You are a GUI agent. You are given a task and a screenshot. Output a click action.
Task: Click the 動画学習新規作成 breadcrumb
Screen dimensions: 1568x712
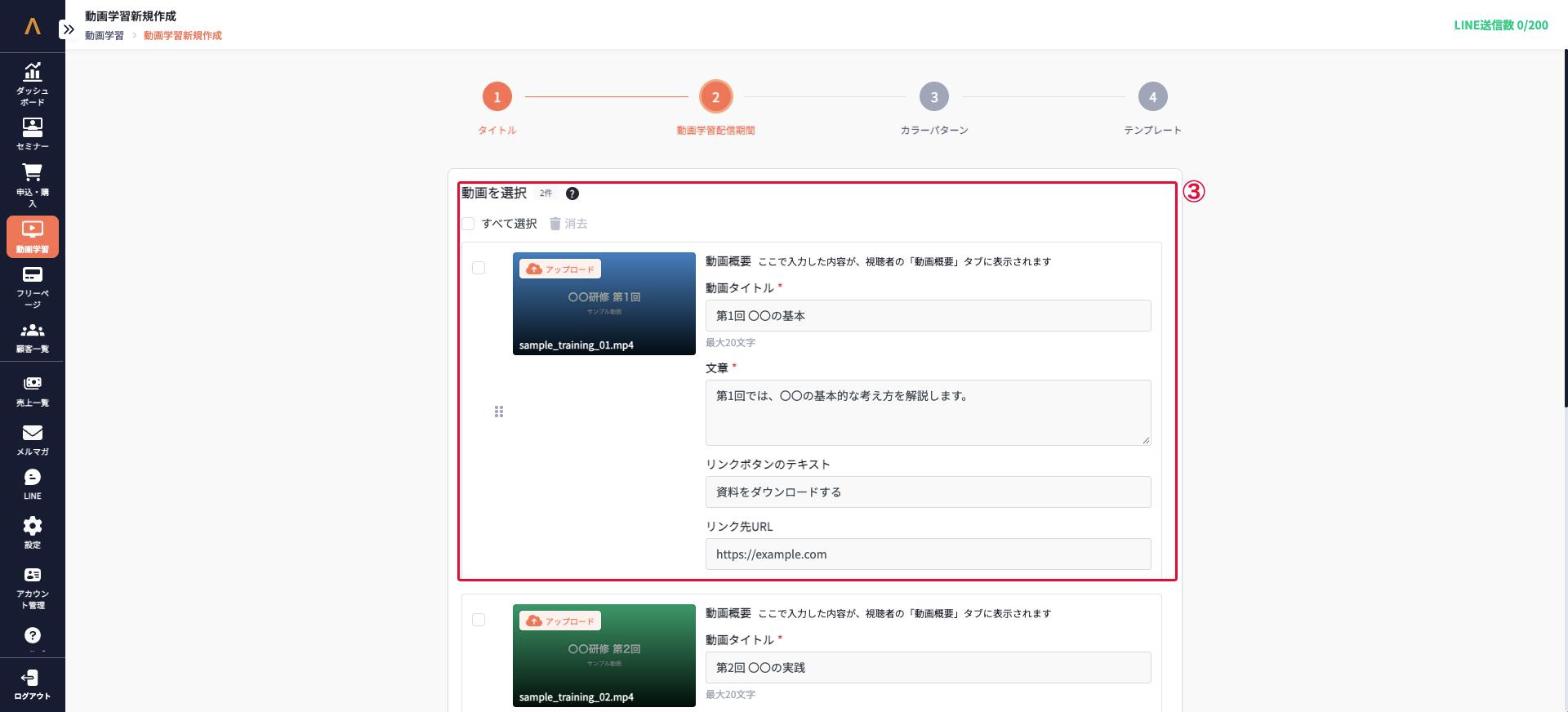[x=183, y=36]
